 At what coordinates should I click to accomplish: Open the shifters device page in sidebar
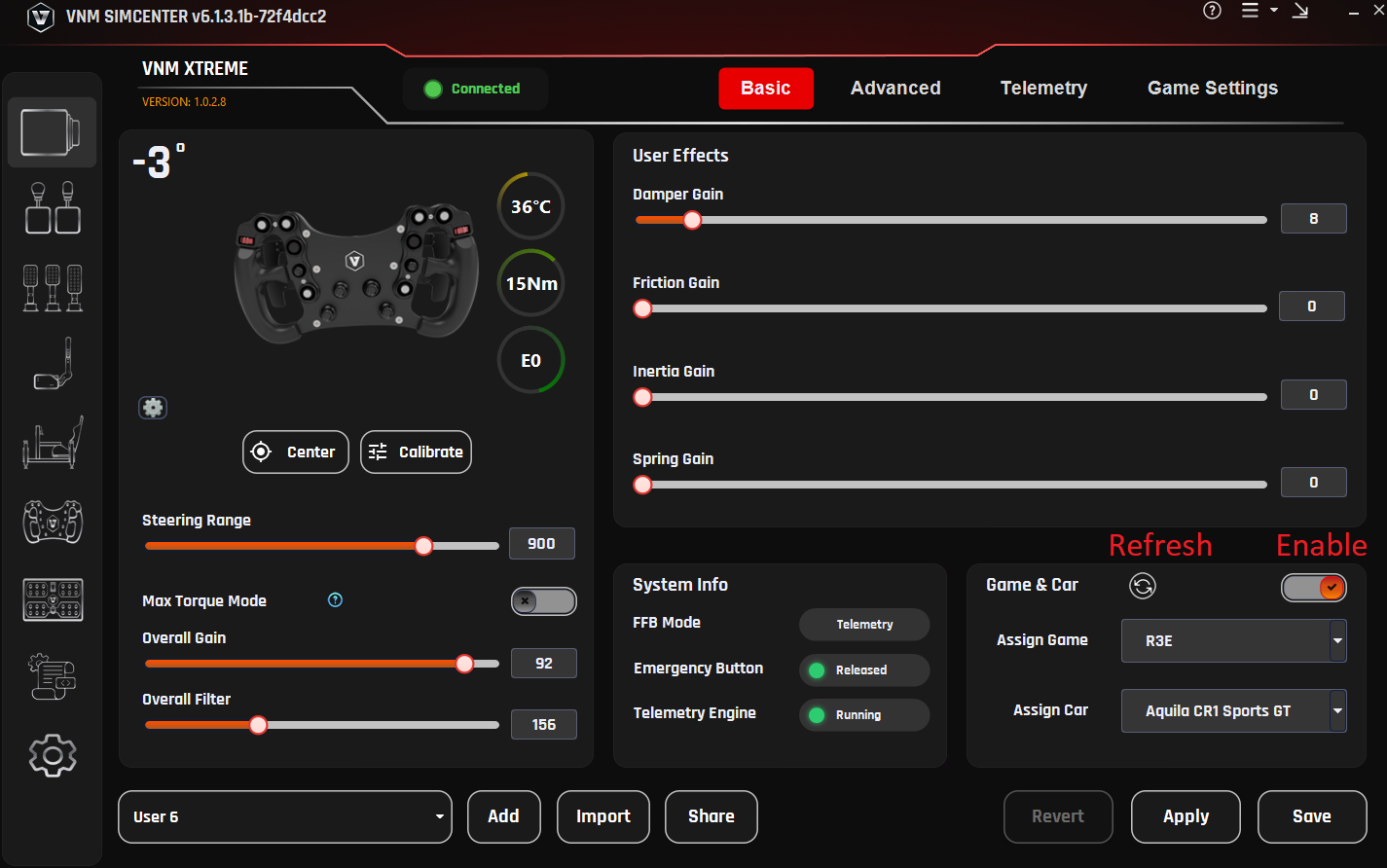(x=53, y=207)
